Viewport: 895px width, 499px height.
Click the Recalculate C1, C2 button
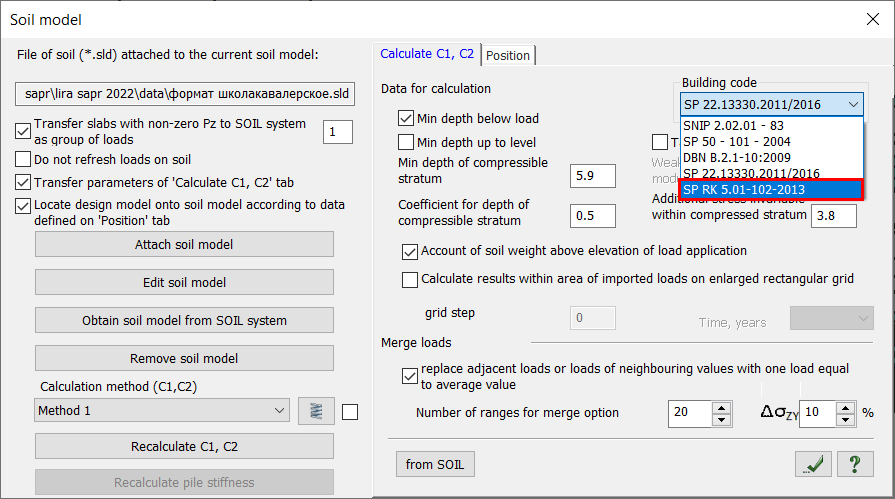point(184,446)
